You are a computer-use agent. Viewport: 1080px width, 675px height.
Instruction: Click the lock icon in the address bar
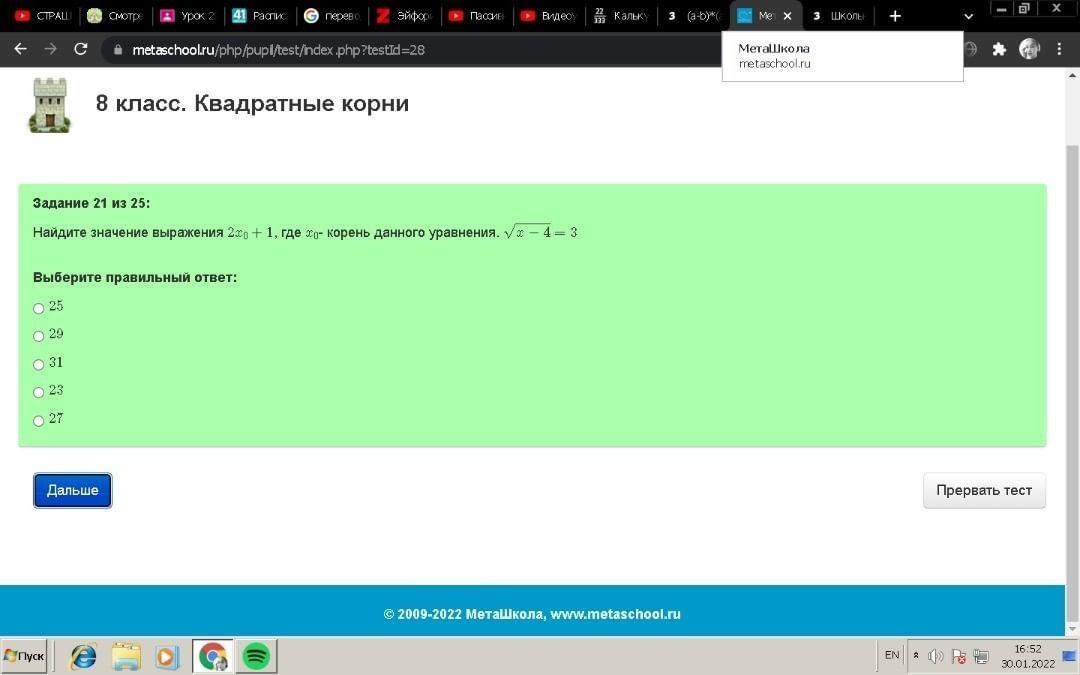pyautogui.click(x=118, y=50)
